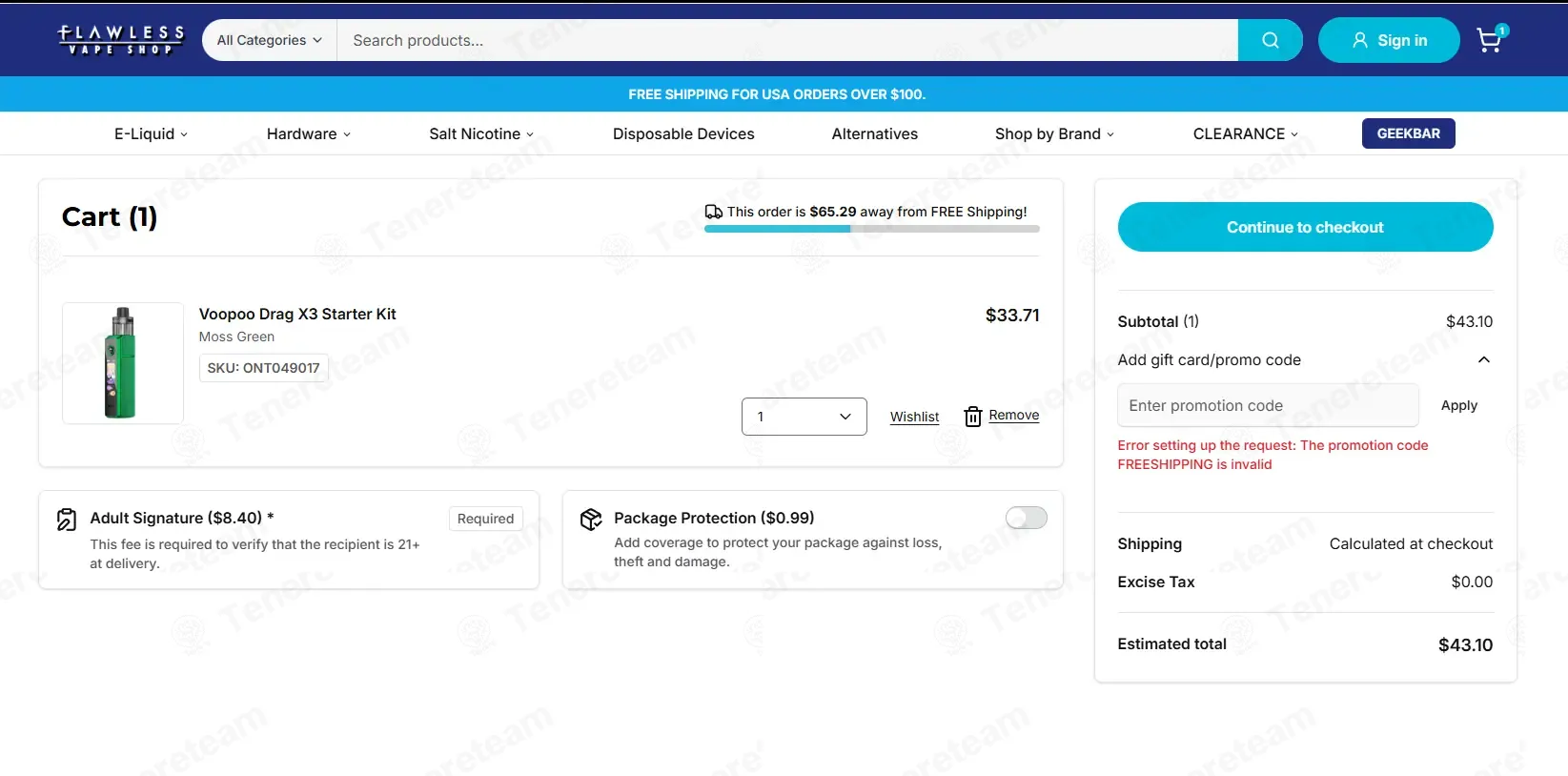
Task: Click the Required badge on Adult Signature
Action: (x=485, y=519)
